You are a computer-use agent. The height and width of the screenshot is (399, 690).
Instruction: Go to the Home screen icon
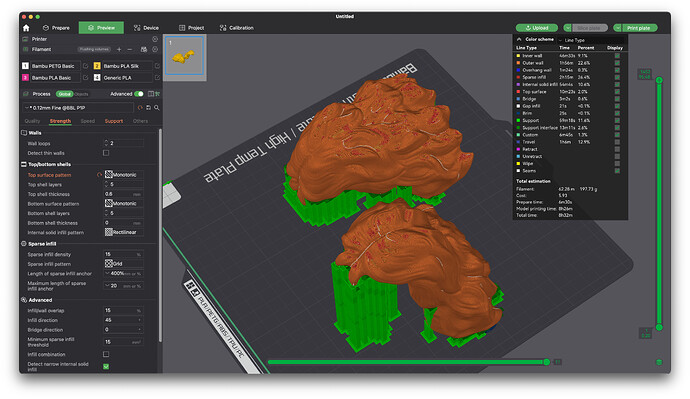click(x=26, y=28)
